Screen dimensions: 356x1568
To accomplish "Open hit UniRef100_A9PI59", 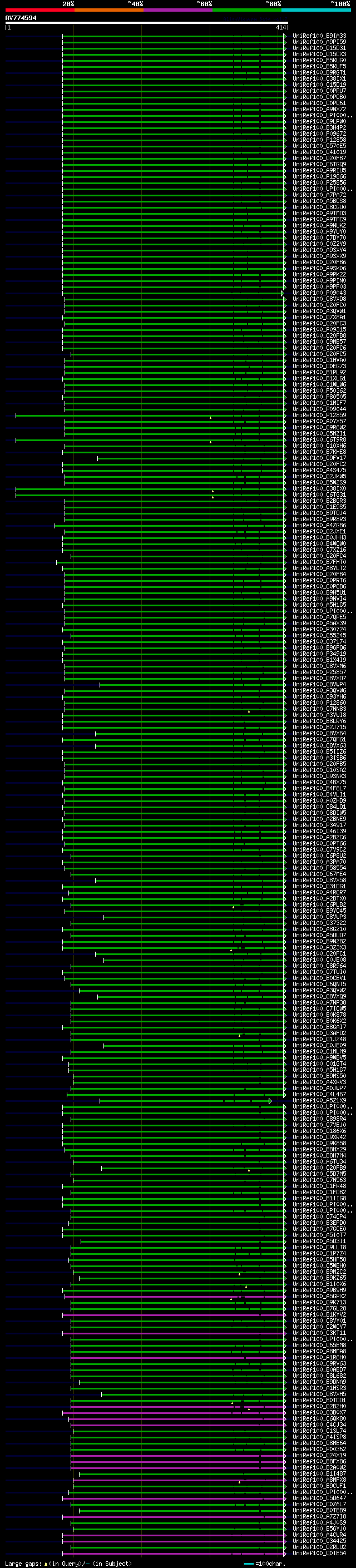I will (319, 42).
